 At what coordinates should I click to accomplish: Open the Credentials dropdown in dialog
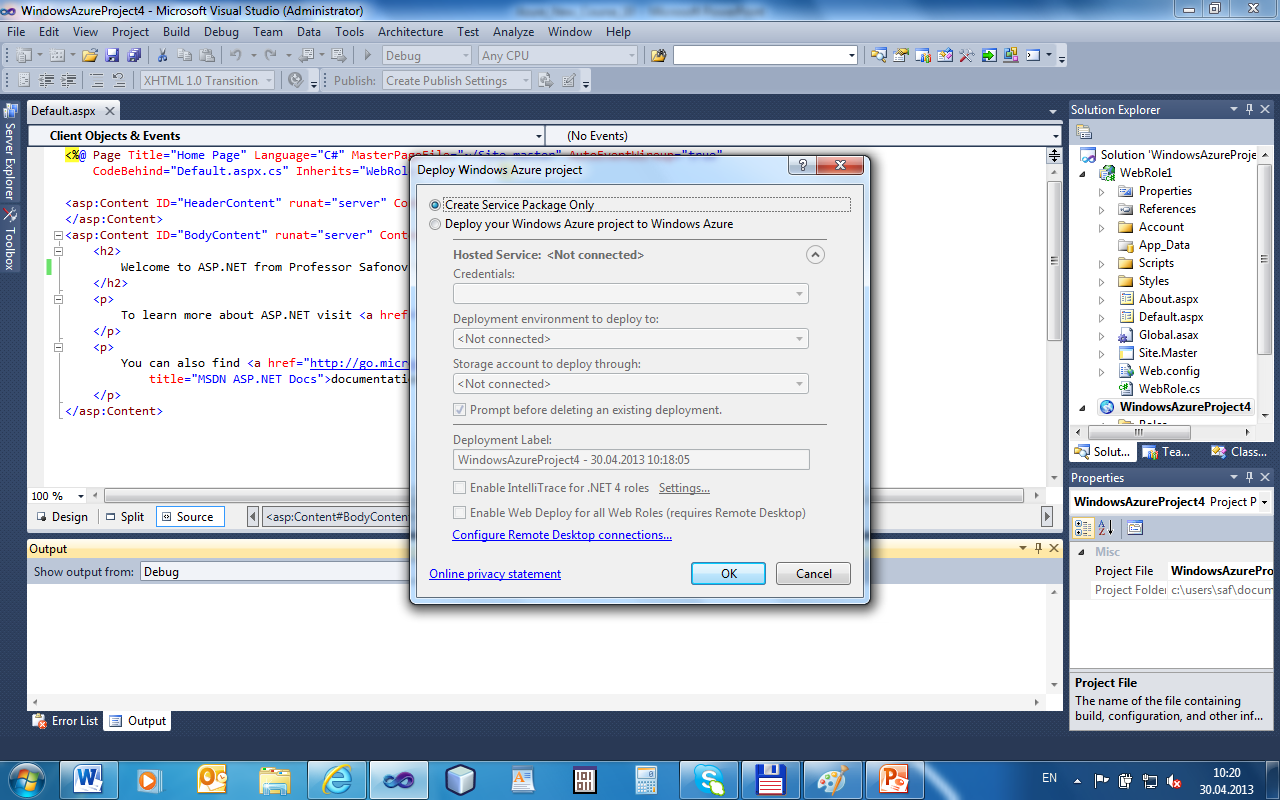coord(631,294)
